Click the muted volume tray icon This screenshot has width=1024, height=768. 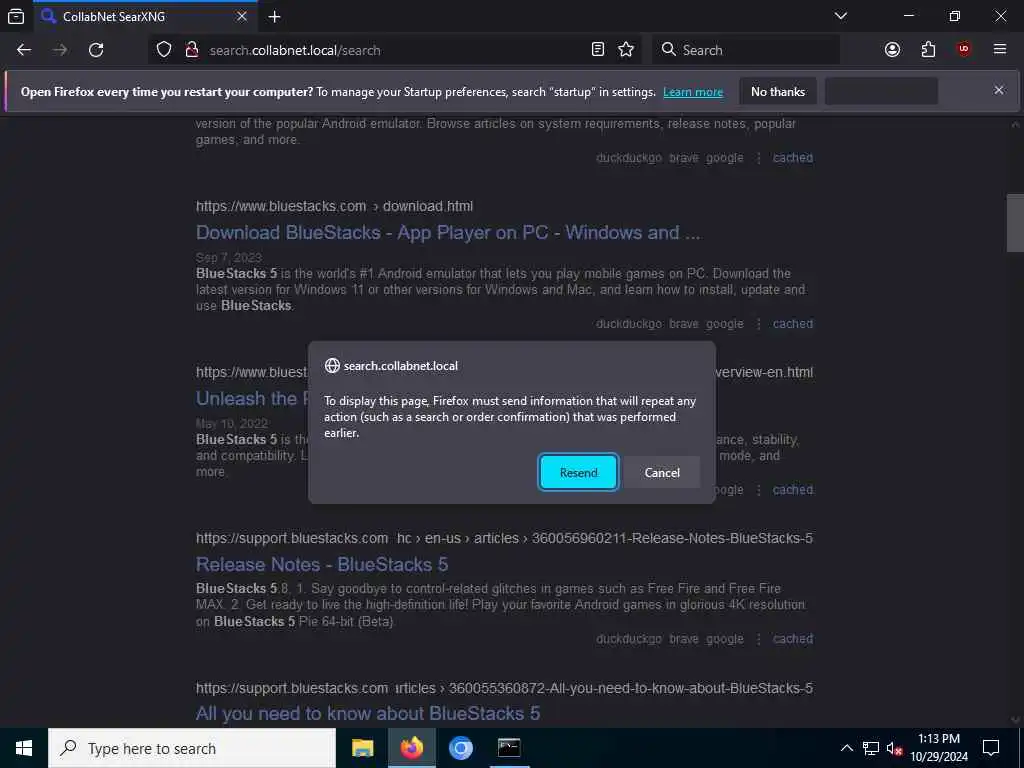(x=894, y=748)
